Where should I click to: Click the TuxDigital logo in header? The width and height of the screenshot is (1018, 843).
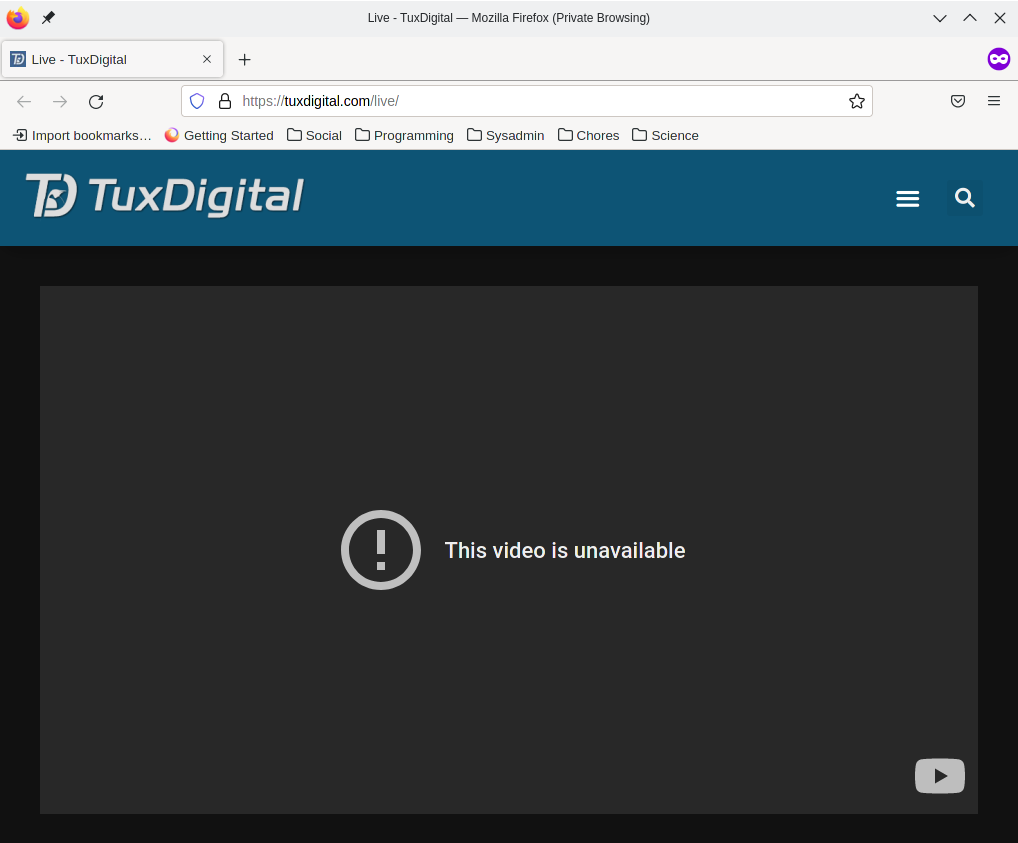click(165, 196)
